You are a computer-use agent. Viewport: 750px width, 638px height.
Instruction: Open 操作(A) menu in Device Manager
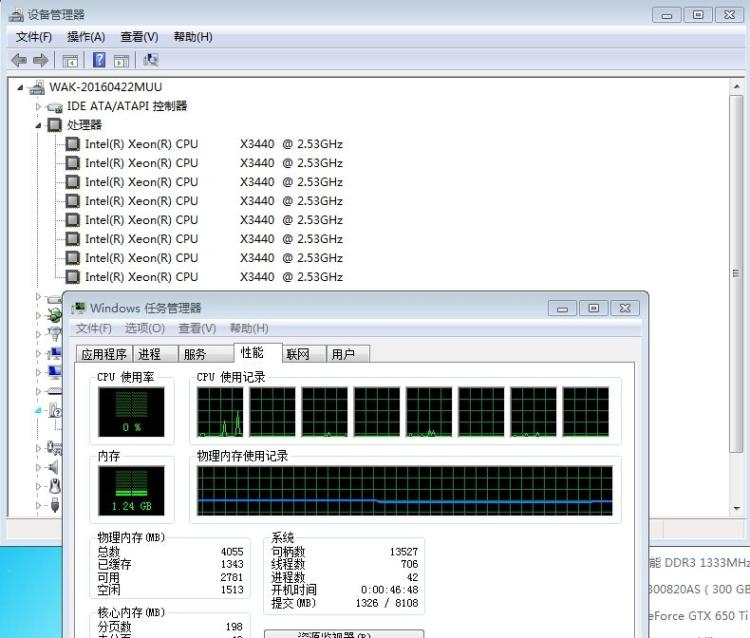point(86,37)
